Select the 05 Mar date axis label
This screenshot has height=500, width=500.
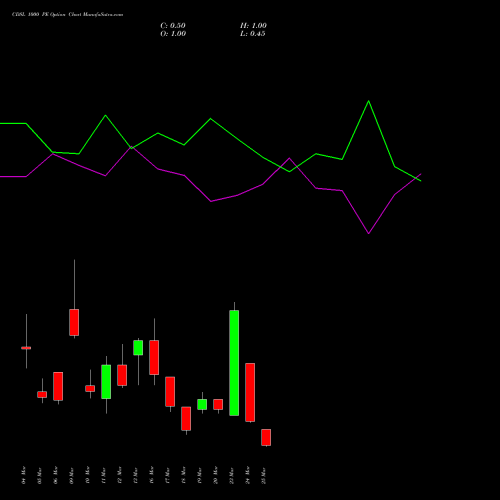pyautogui.click(x=40, y=475)
